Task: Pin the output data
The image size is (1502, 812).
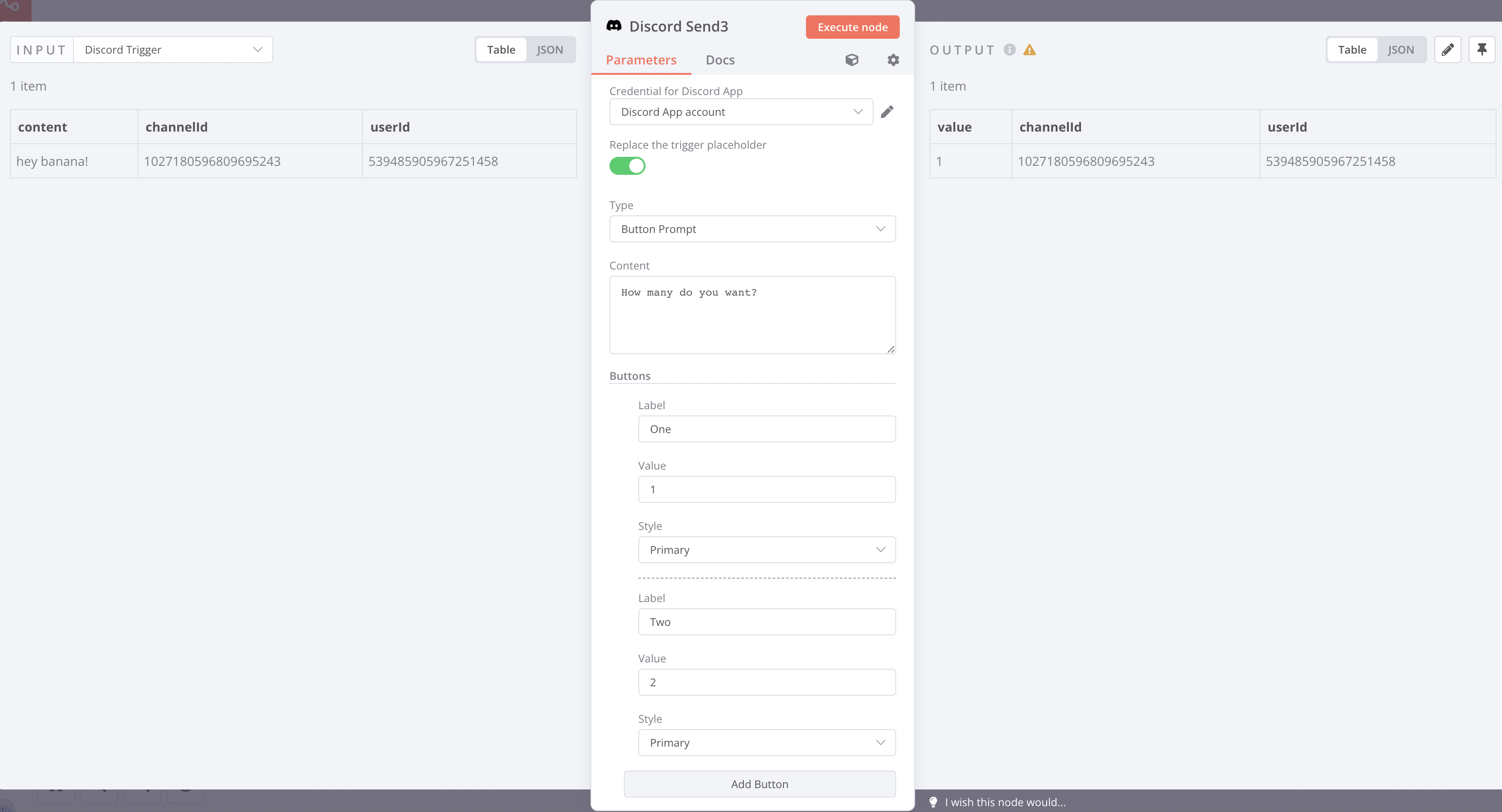Action: pyautogui.click(x=1482, y=50)
